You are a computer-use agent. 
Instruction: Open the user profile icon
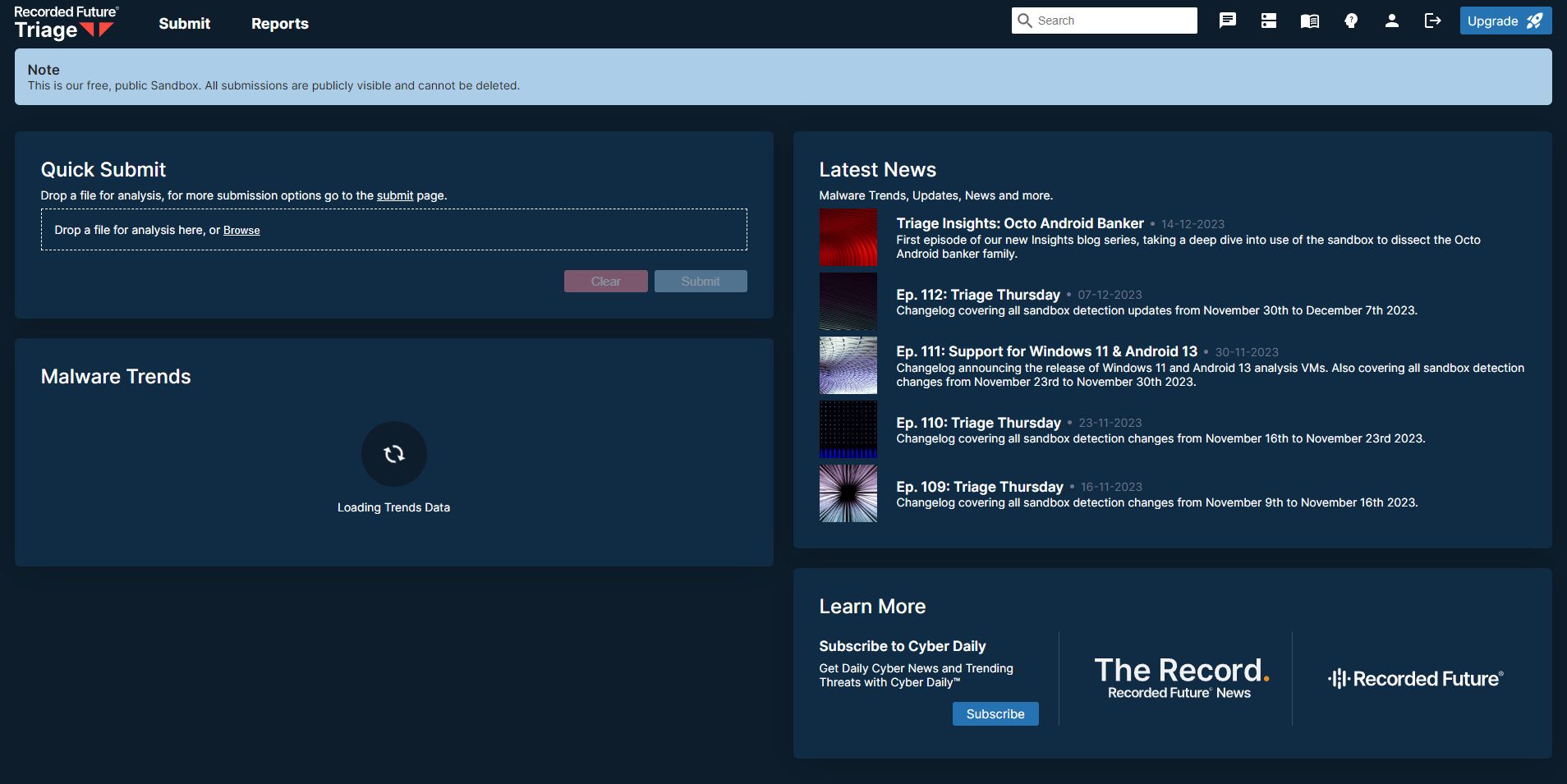tap(1391, 21)
